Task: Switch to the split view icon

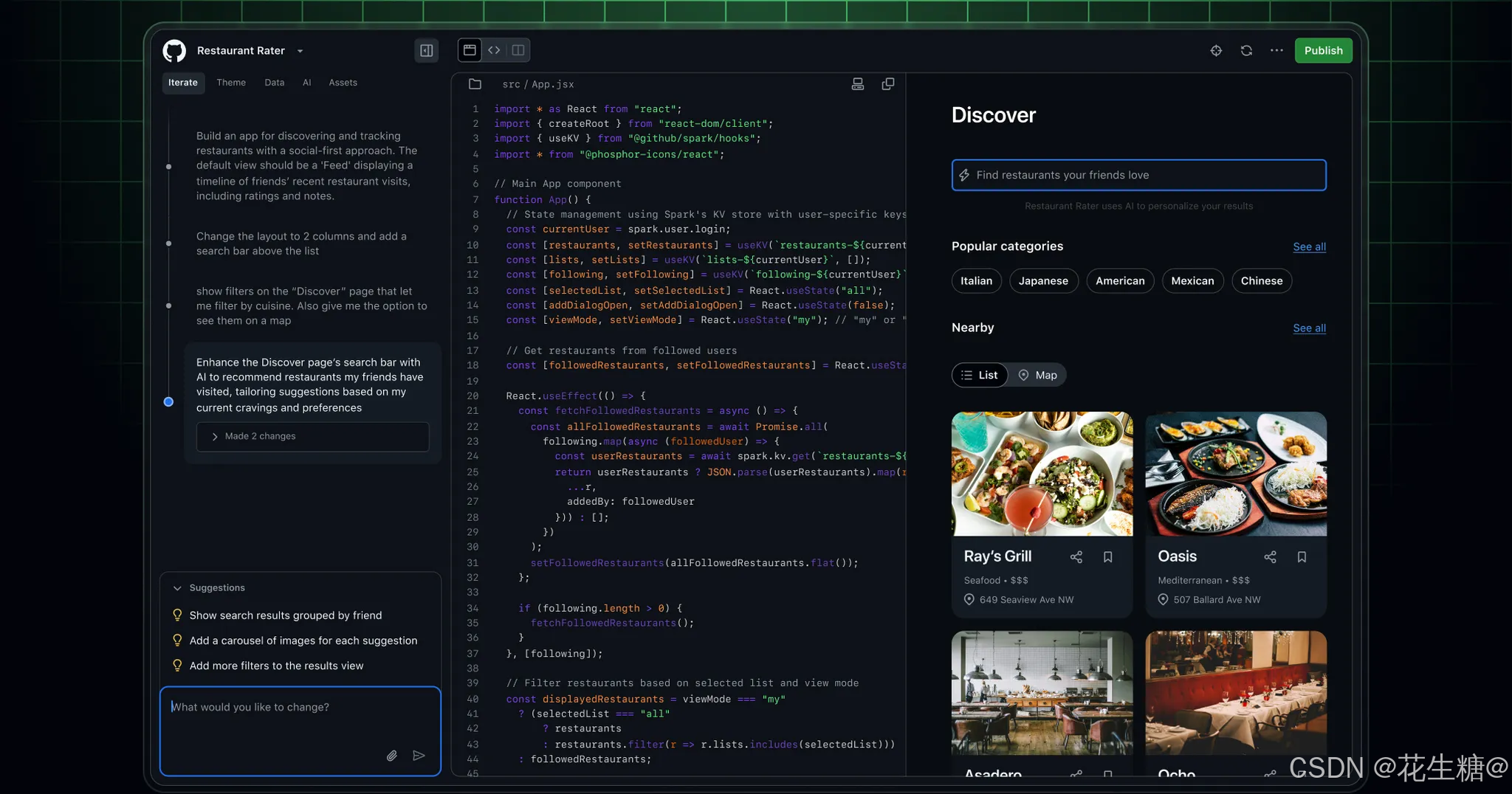Action: [518, 50]
